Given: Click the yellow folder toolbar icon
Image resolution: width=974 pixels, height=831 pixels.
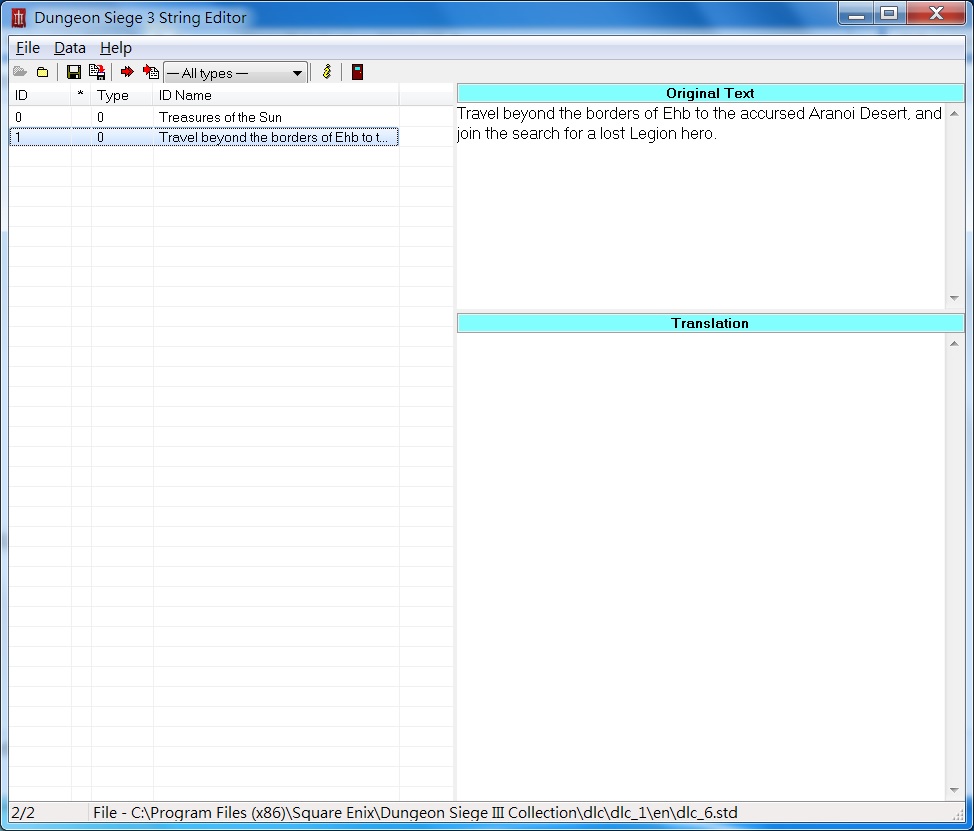Looking at the screenshot, I should point(42,72).
